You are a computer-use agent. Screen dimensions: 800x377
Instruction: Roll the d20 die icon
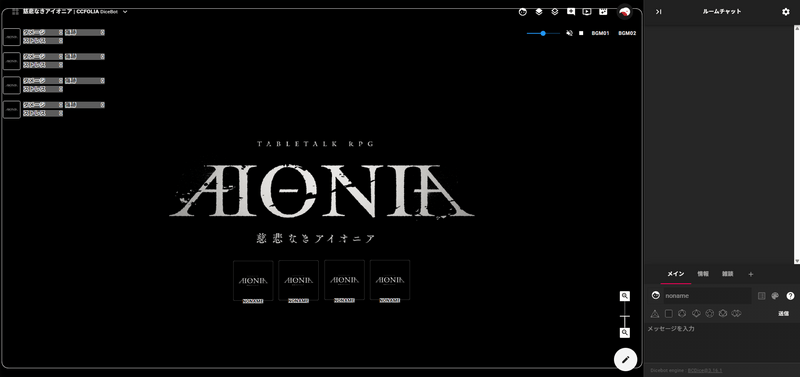click(x=723, y=314)
